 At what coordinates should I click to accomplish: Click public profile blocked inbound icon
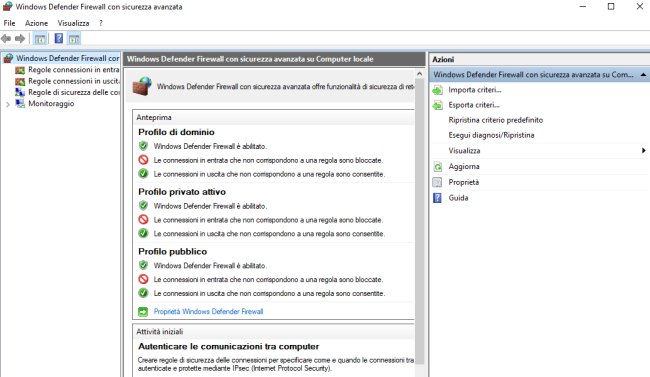pos(143,279)
